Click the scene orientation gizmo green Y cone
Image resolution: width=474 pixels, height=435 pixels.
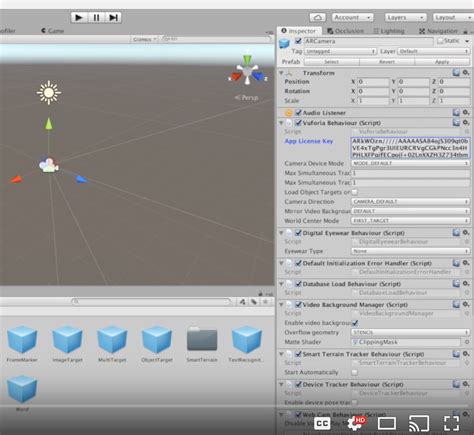click(x=247, y=60)
